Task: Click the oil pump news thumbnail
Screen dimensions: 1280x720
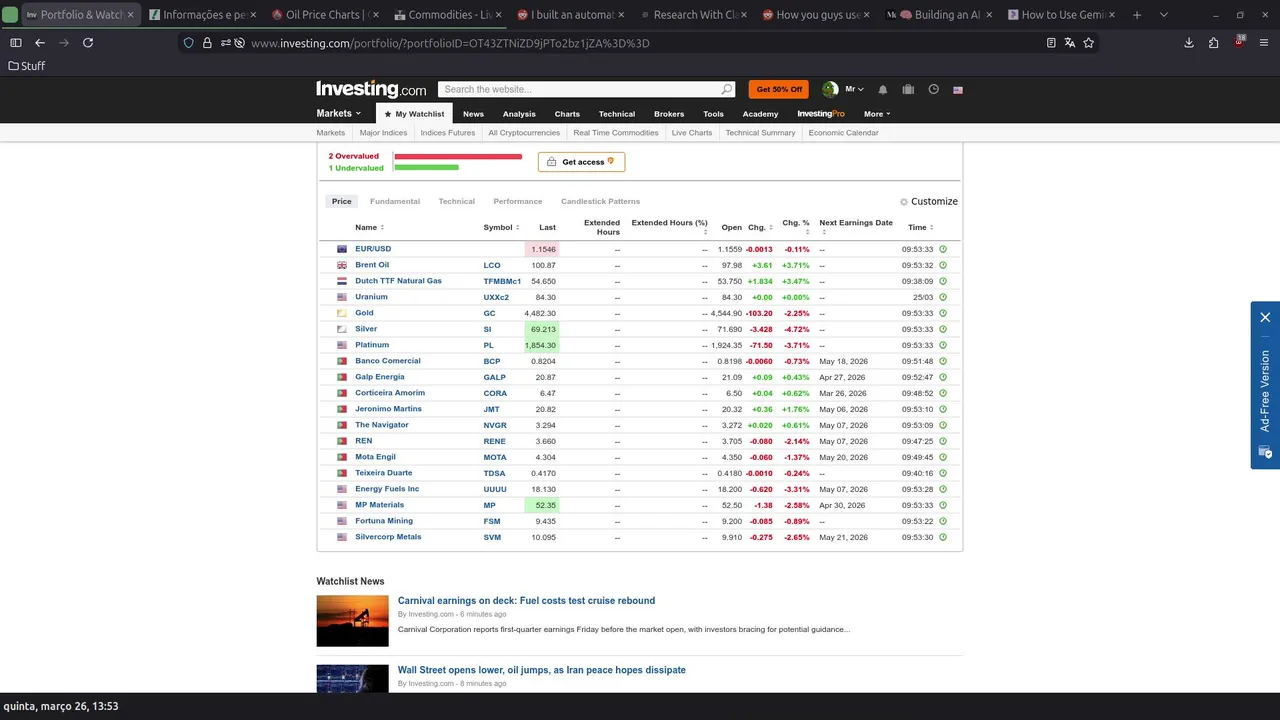Action: [x=352, y=621]
